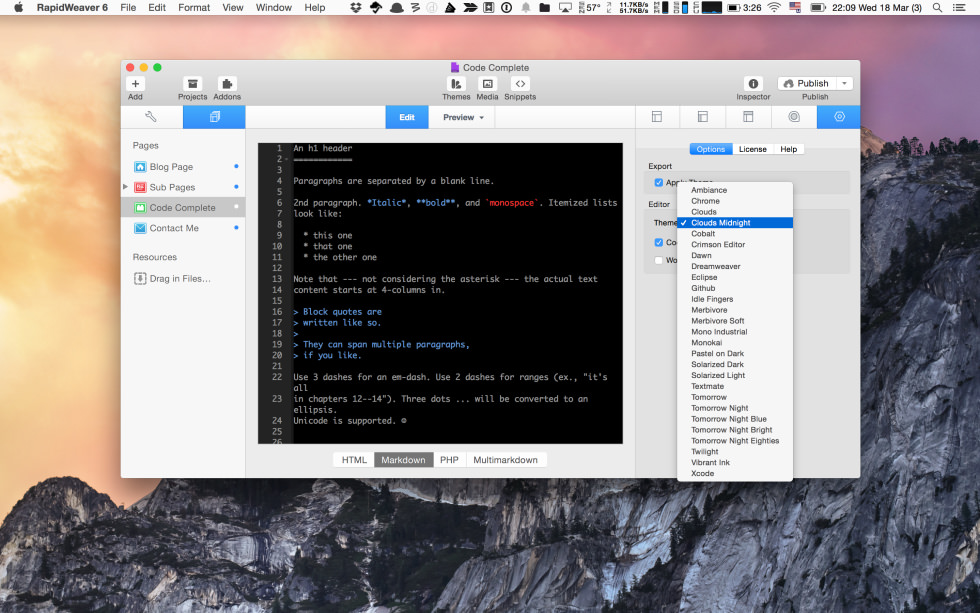Click the Wi-Fi status icon
This screenshot has width=980, height=613.
(774, 7)
